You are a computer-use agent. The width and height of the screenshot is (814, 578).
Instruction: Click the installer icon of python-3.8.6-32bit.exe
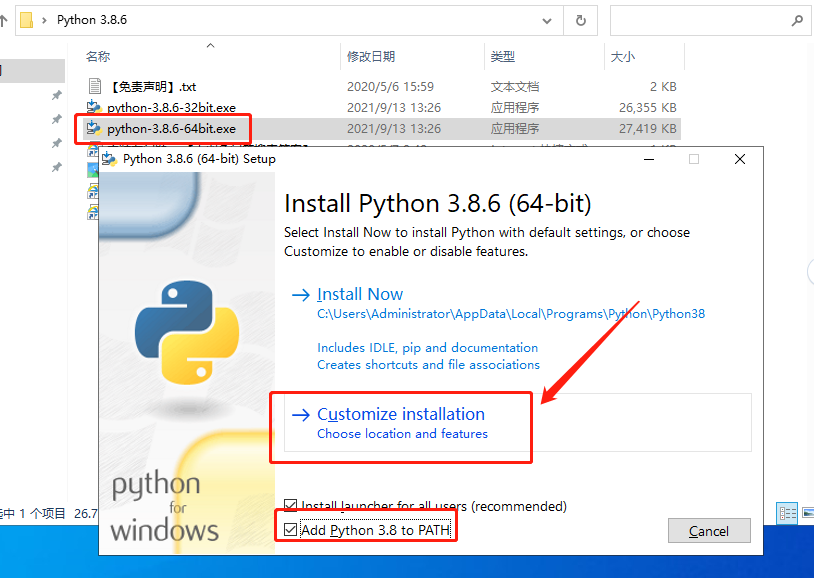click(94, 107)
